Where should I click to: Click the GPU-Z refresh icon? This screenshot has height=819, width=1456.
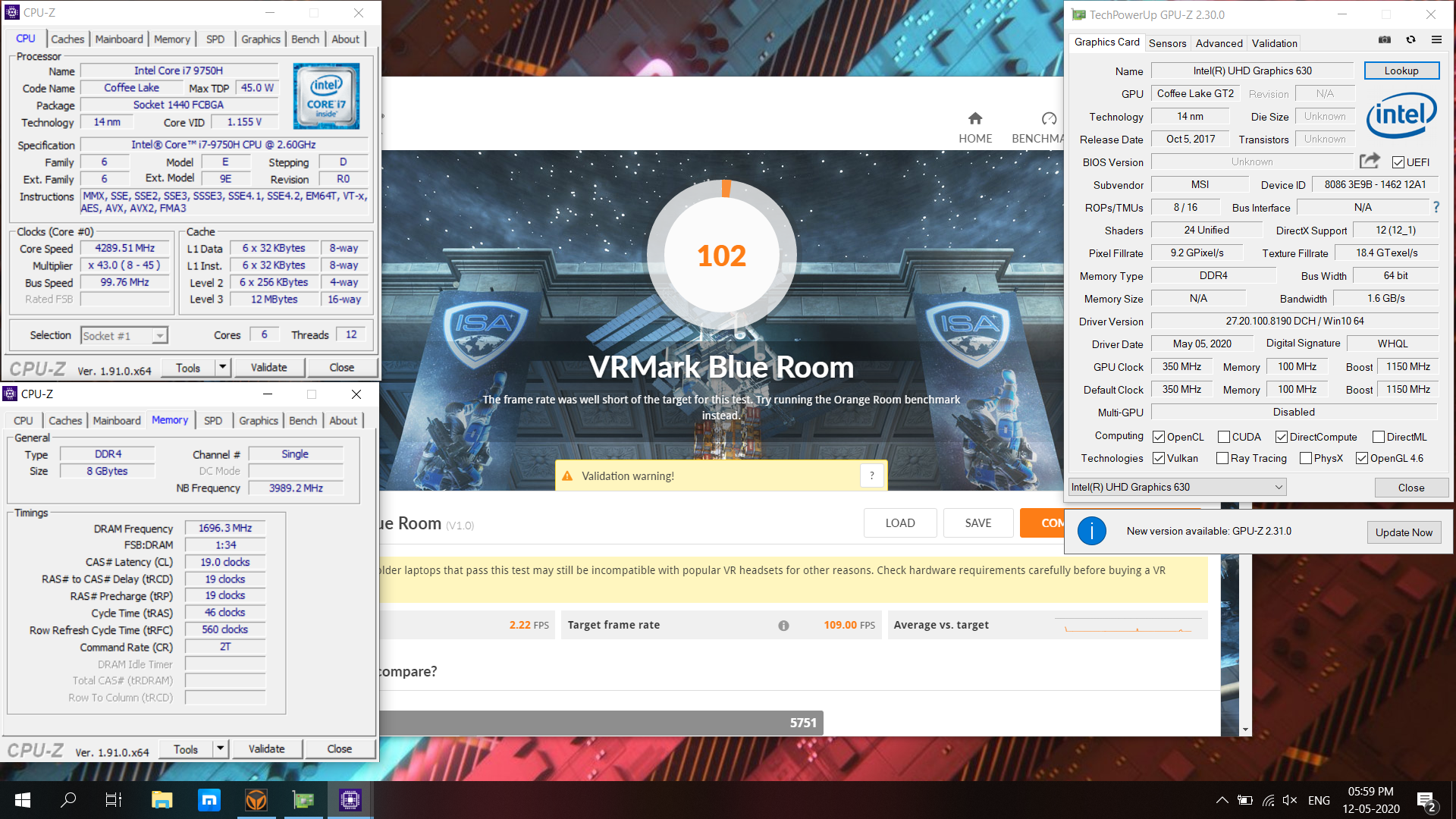[1410, 40]
